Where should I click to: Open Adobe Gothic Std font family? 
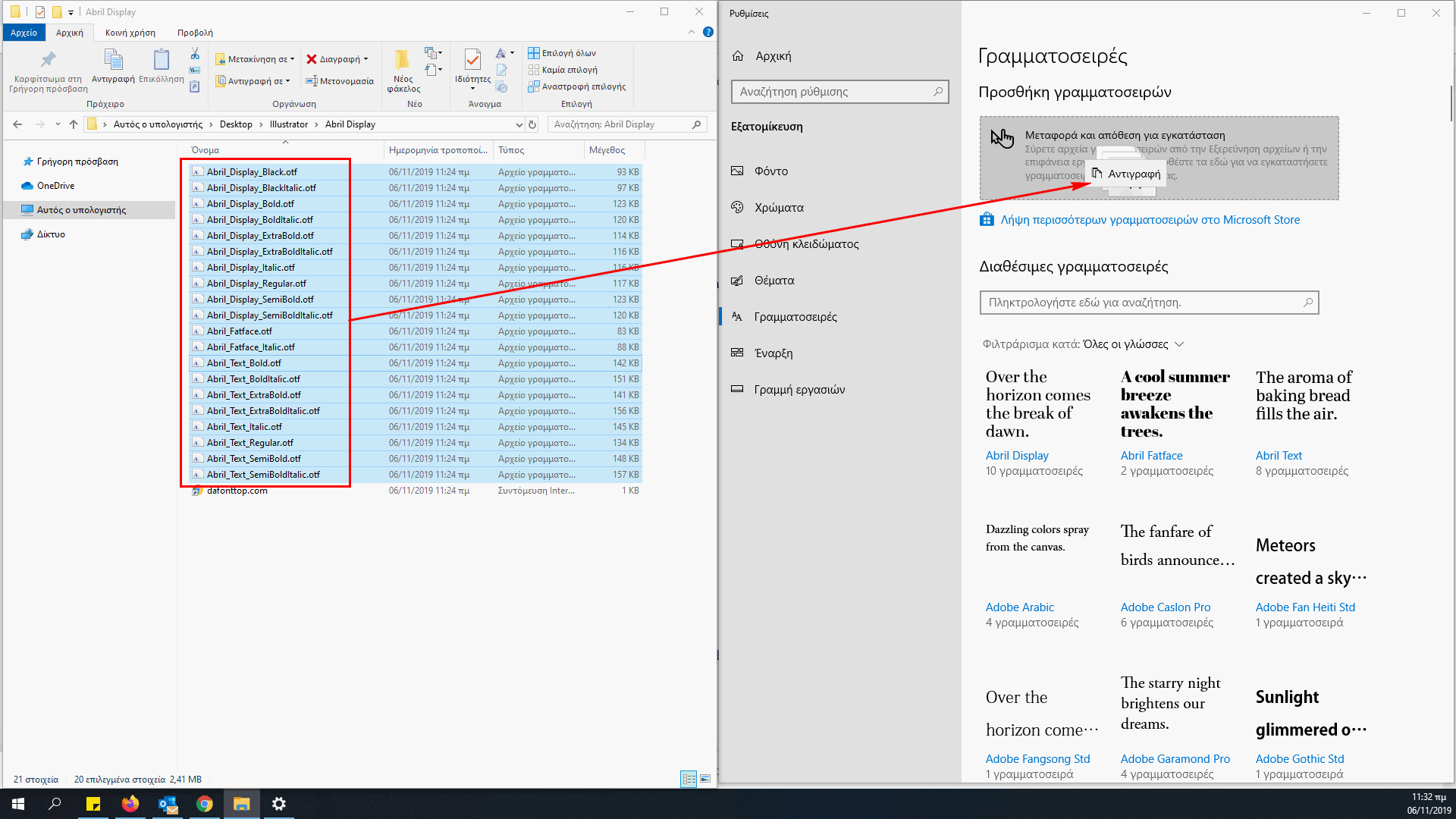click(1299, 759)
